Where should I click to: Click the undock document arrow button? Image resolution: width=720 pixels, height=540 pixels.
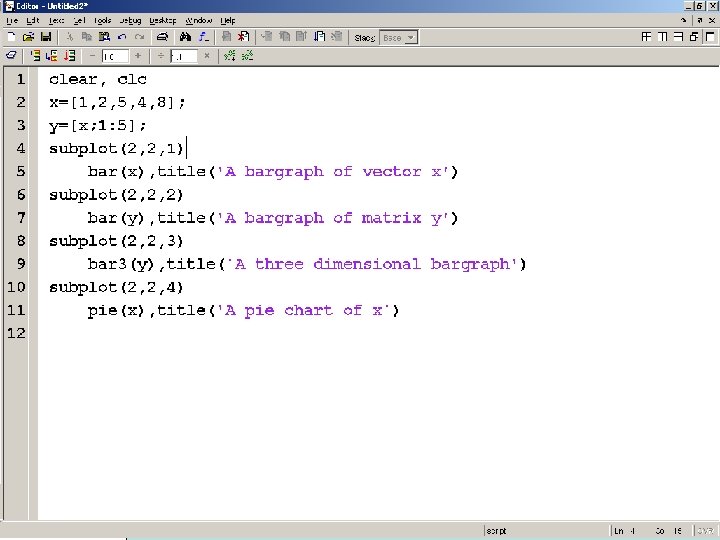point(699,20)
